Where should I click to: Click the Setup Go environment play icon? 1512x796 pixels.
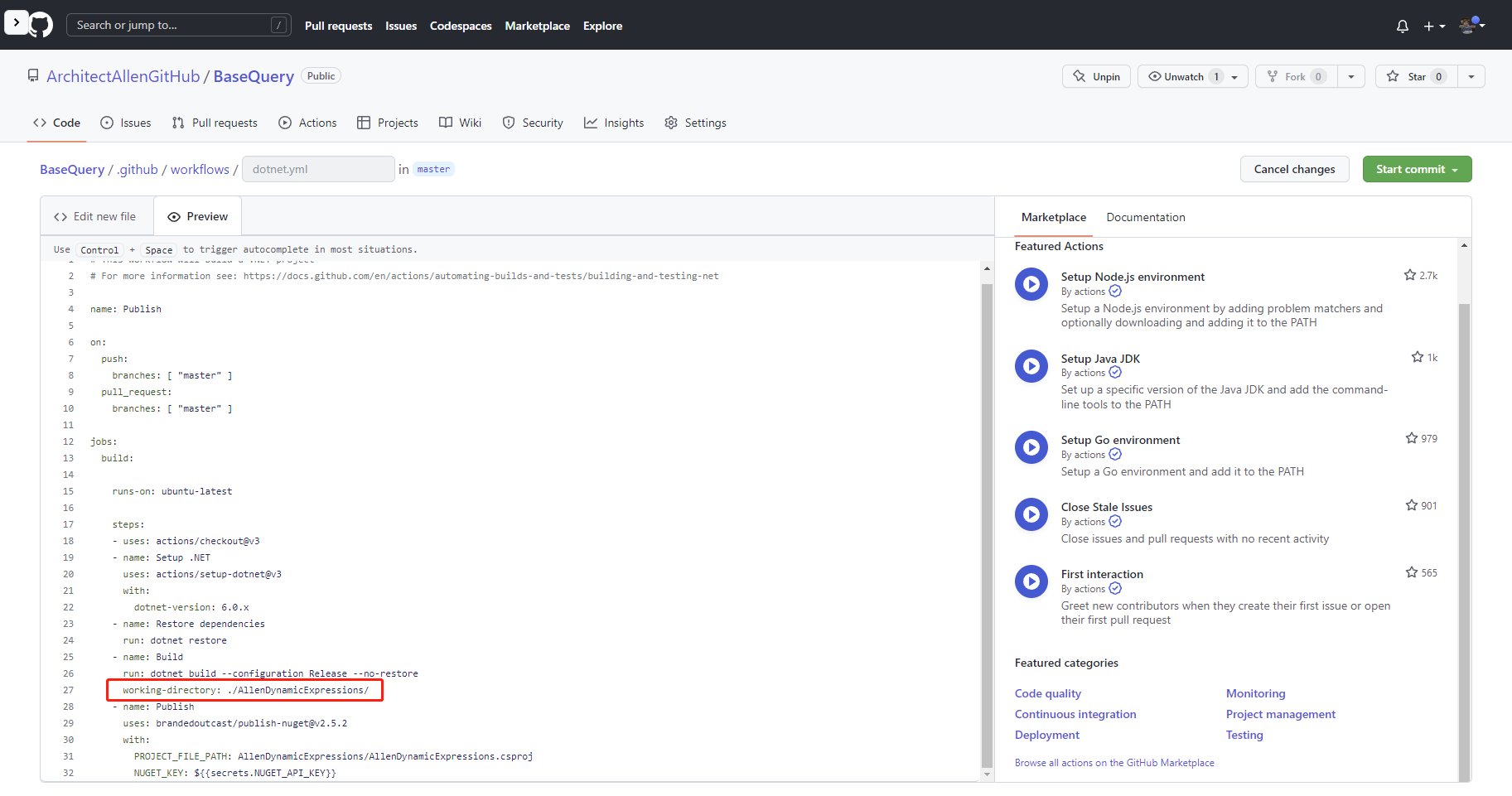click(1031, 447)
